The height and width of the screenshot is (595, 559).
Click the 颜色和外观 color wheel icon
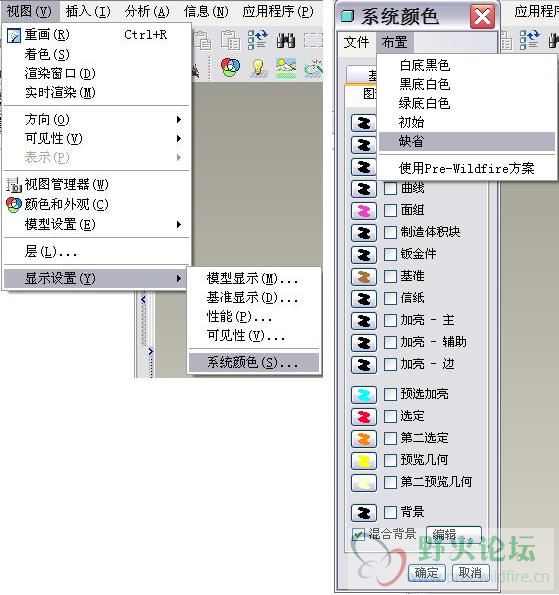pos(14,205)
